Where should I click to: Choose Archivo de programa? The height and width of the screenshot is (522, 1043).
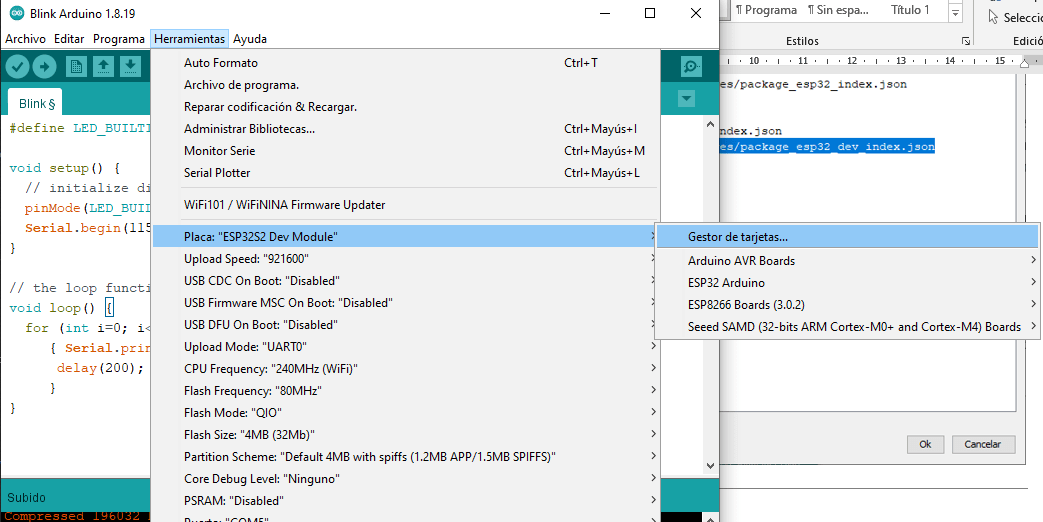click(406, 85)
